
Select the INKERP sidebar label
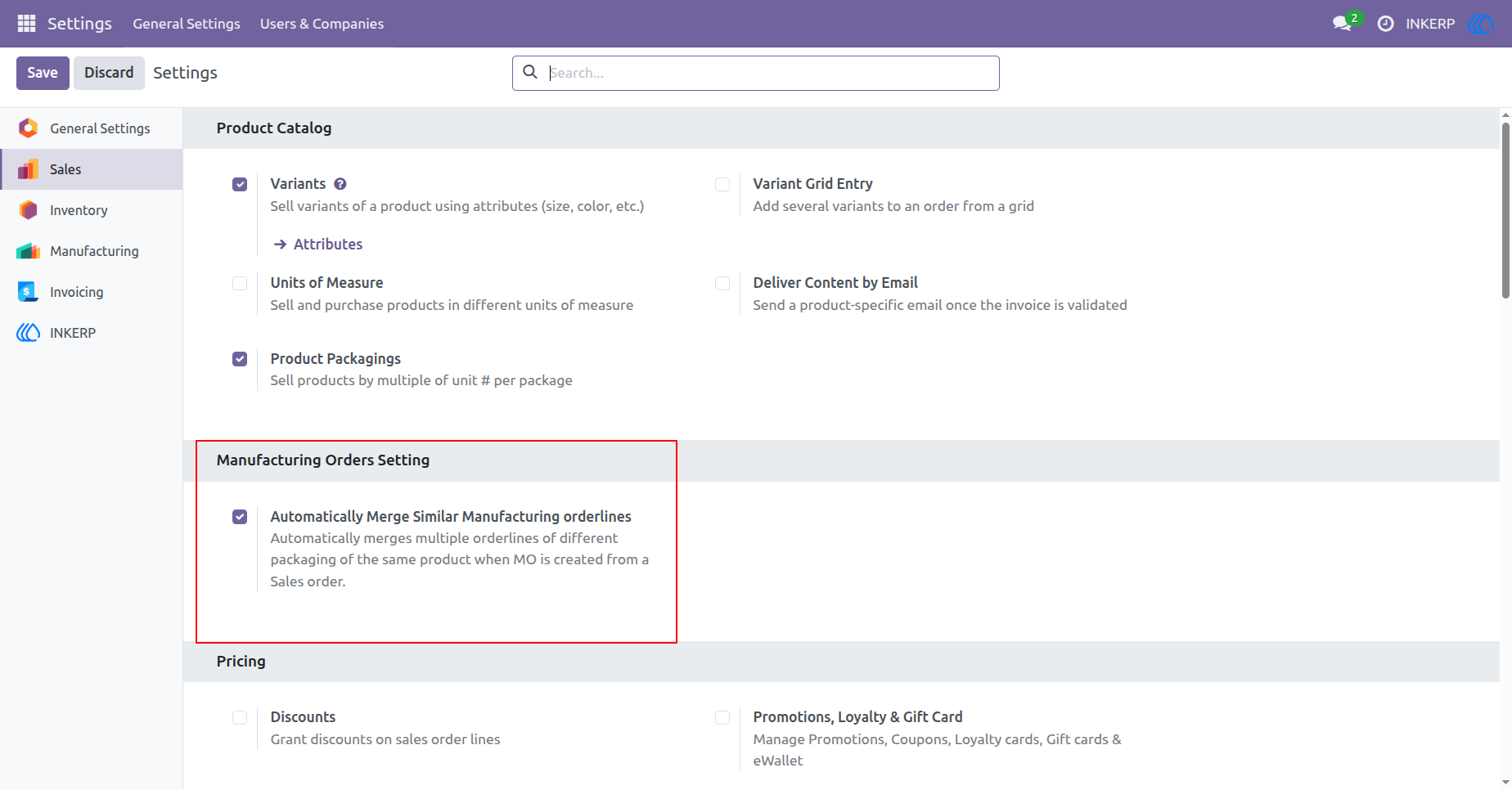click(73, 333)
